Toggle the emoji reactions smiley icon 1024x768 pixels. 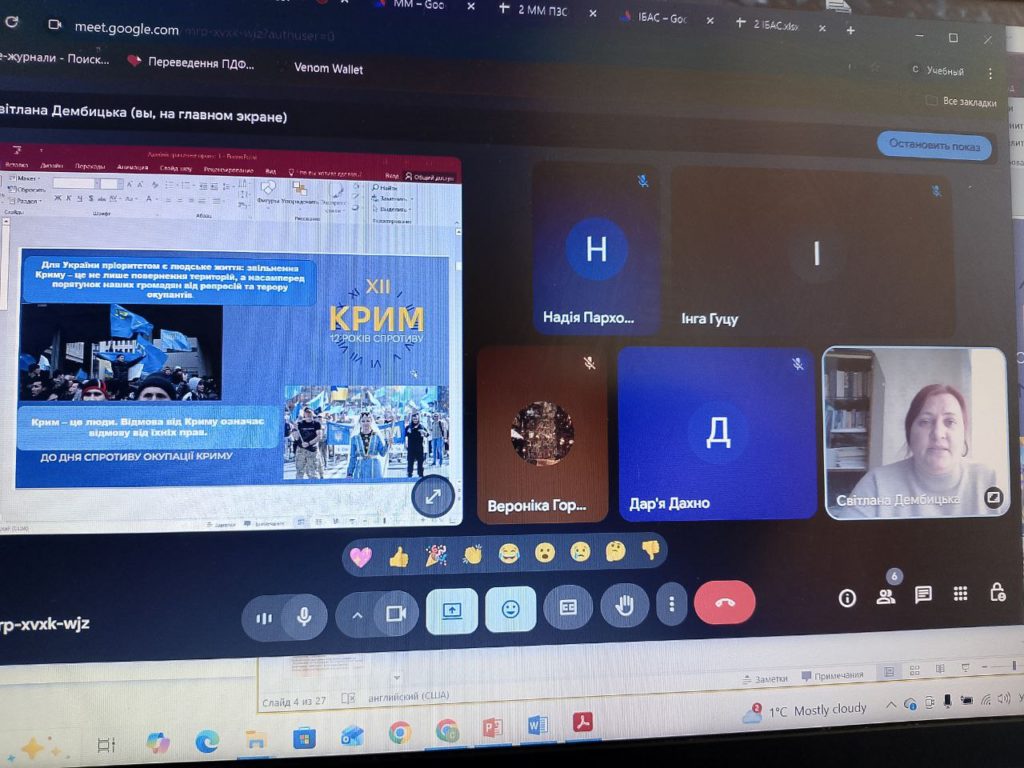(510, 609)
